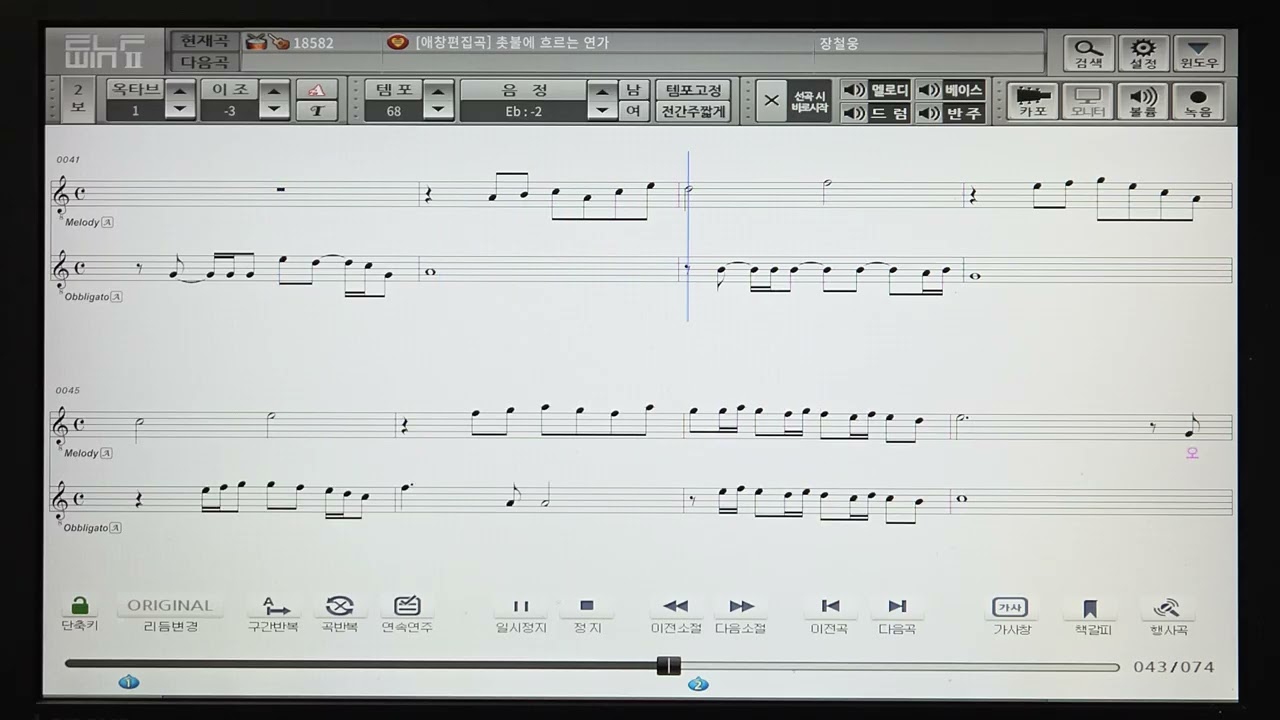The image size is (1280, 720).
Task: Open 행사곡 event songs
Action: click(1167, 615)
